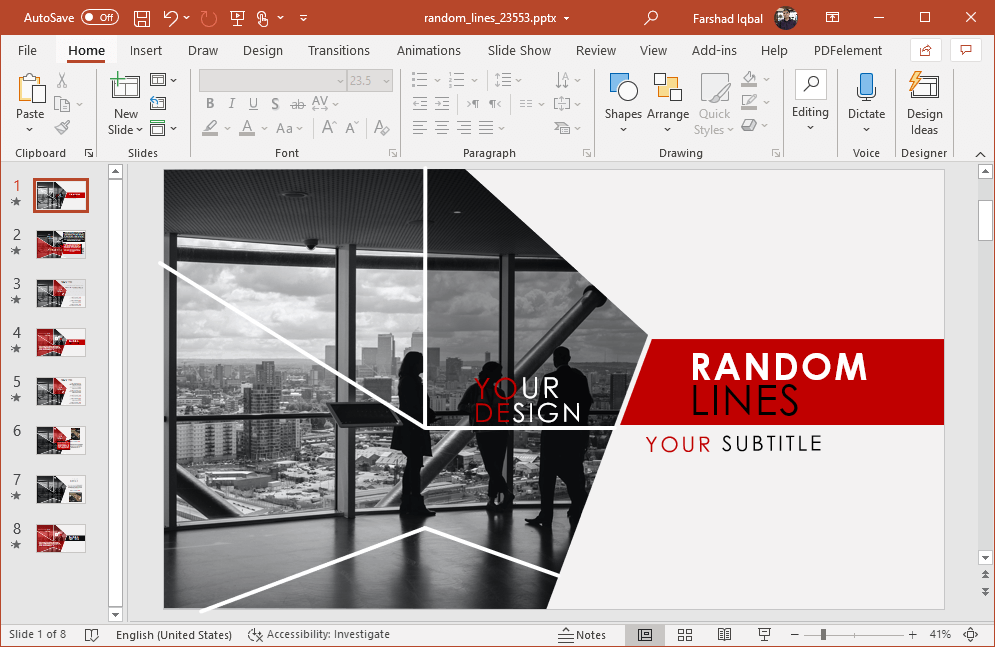Expand the New Slide dropdown
The image size is (995, 647).
point(126,129)
